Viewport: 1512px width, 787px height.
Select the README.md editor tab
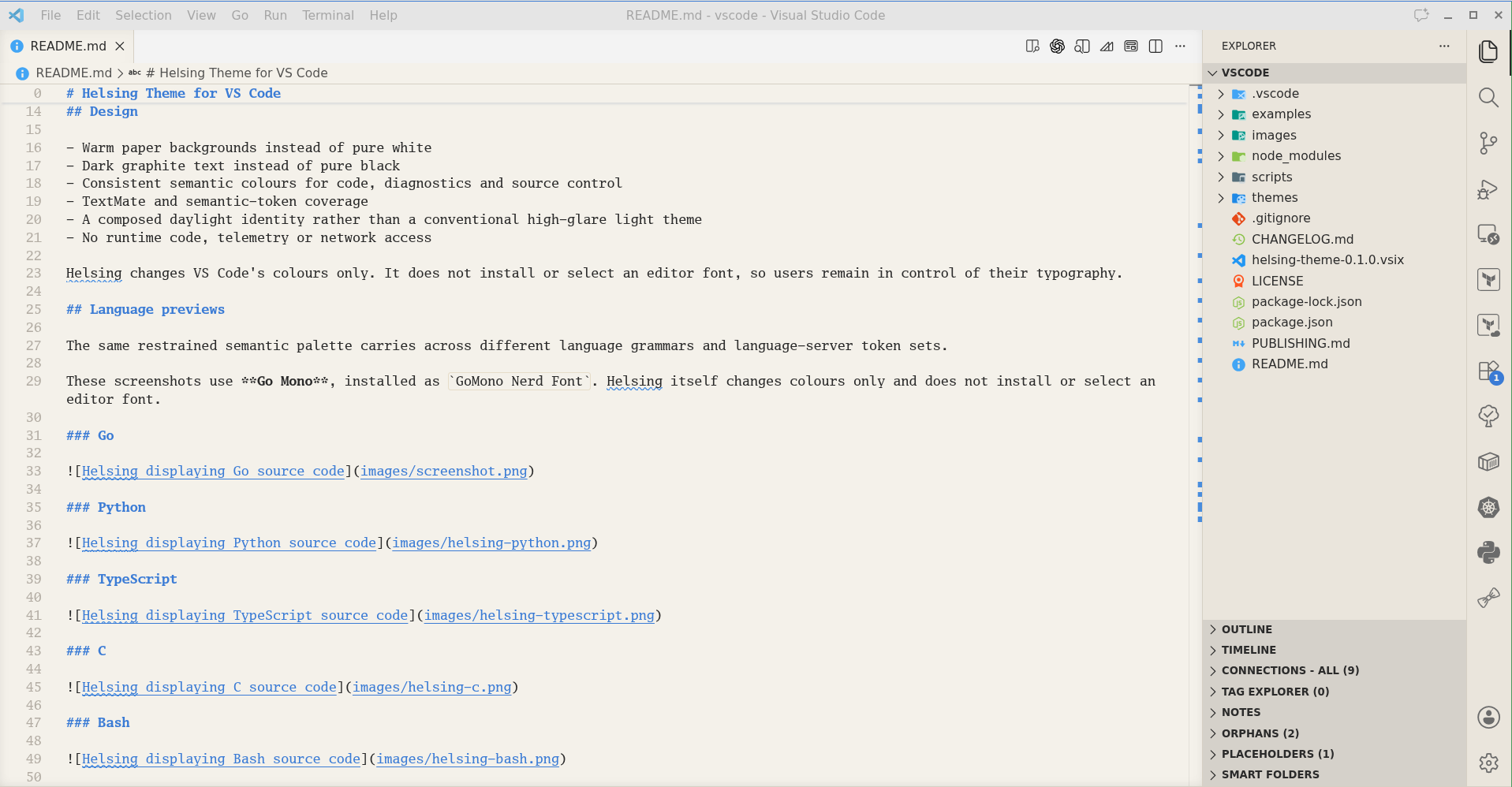[x=68, y=47]
